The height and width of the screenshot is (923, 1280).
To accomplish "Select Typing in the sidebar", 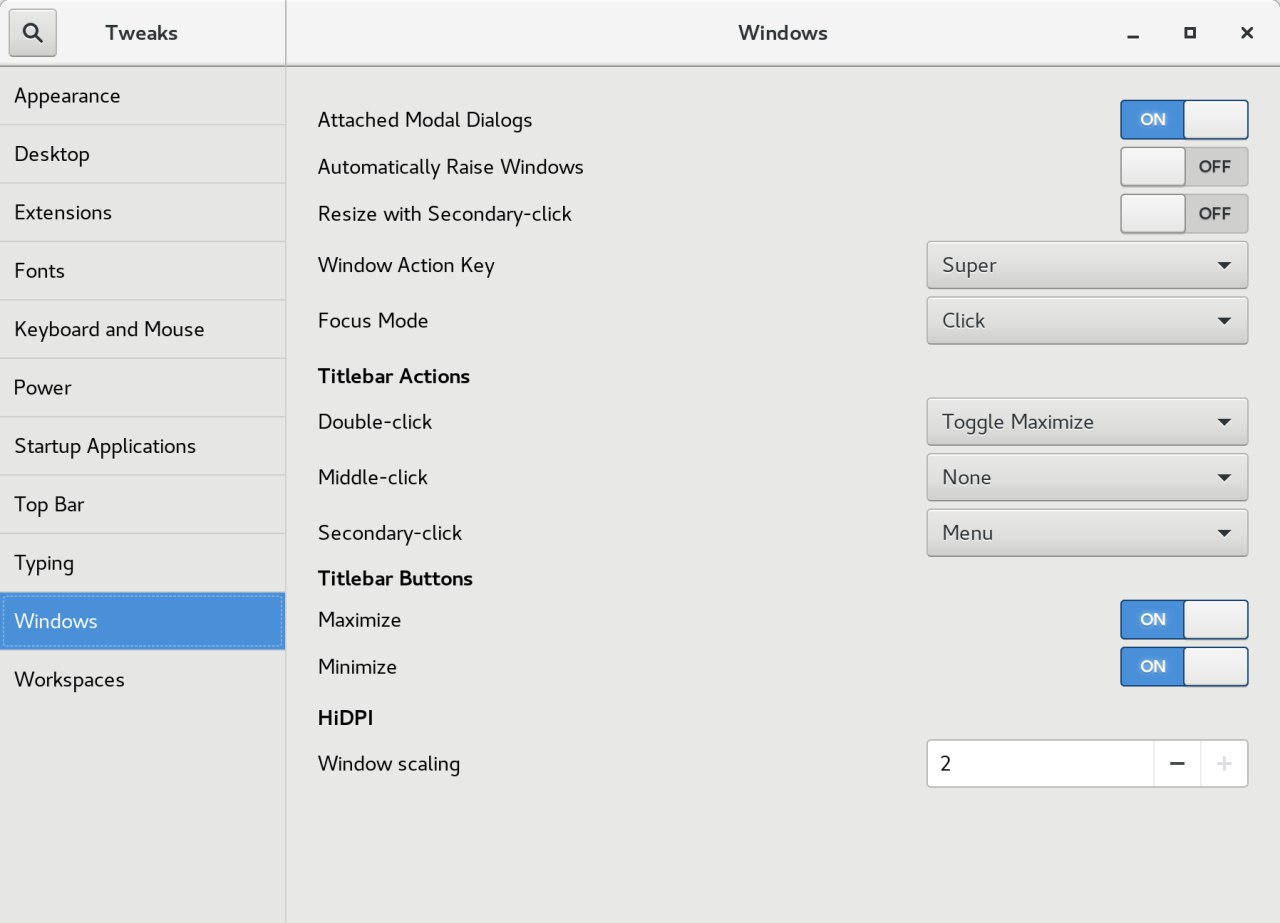I will click(142, 563).
